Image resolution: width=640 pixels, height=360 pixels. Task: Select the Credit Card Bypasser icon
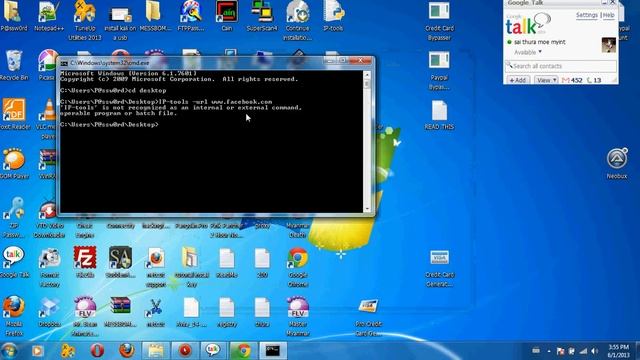click(439, 20)
